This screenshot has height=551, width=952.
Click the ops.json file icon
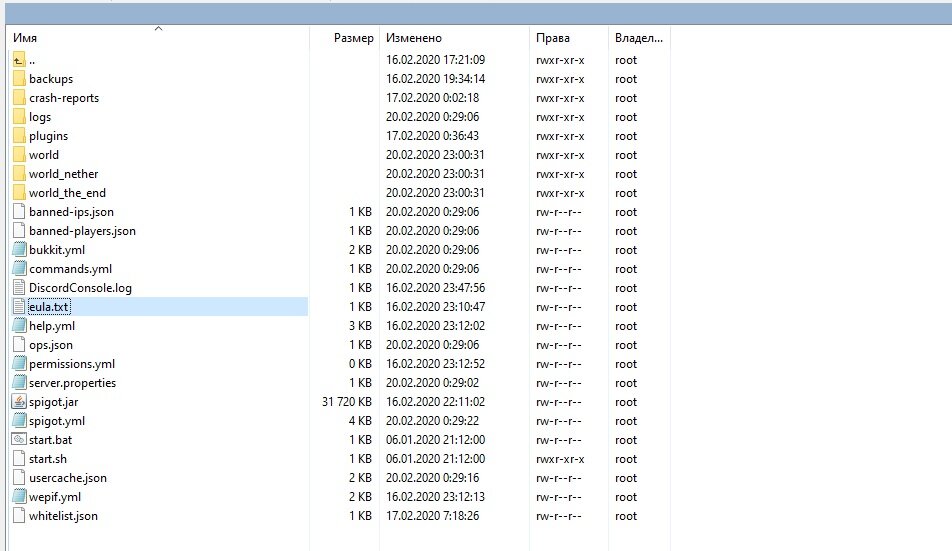tap(19, 345)
